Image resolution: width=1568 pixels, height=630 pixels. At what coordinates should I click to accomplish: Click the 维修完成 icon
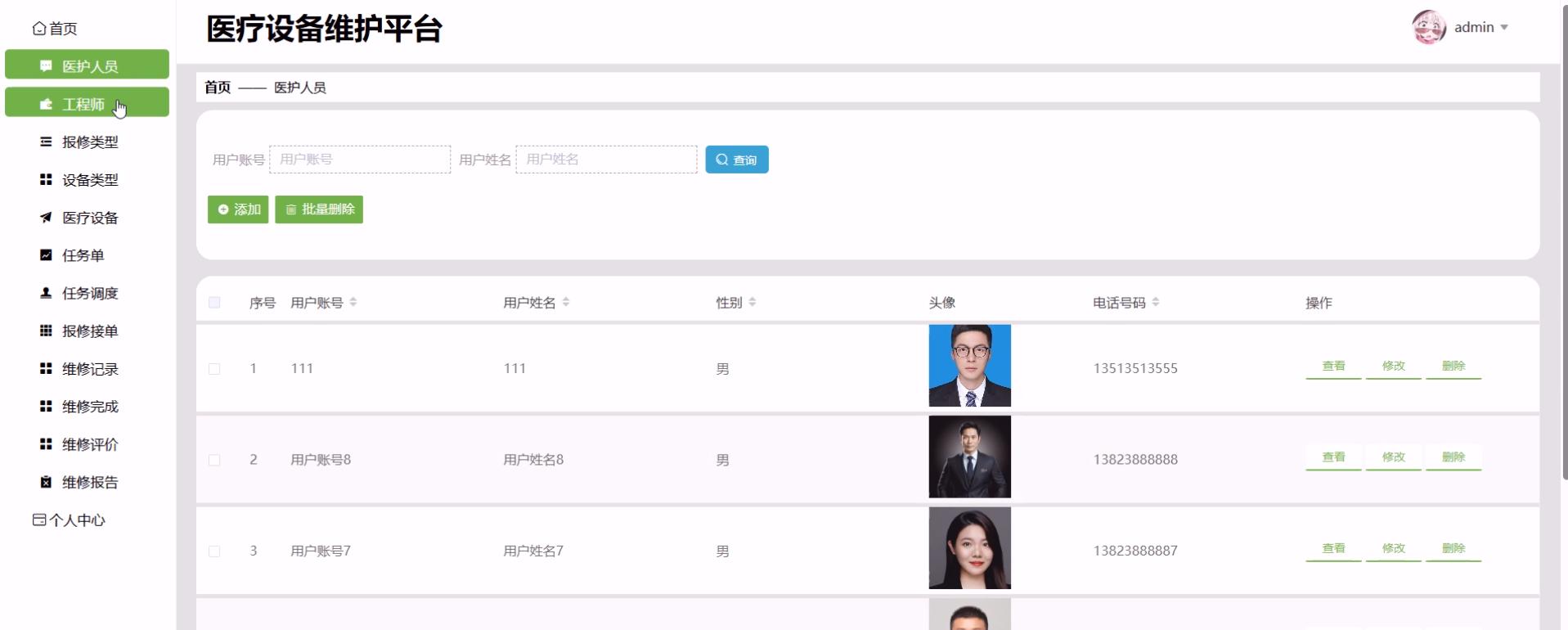46,406
